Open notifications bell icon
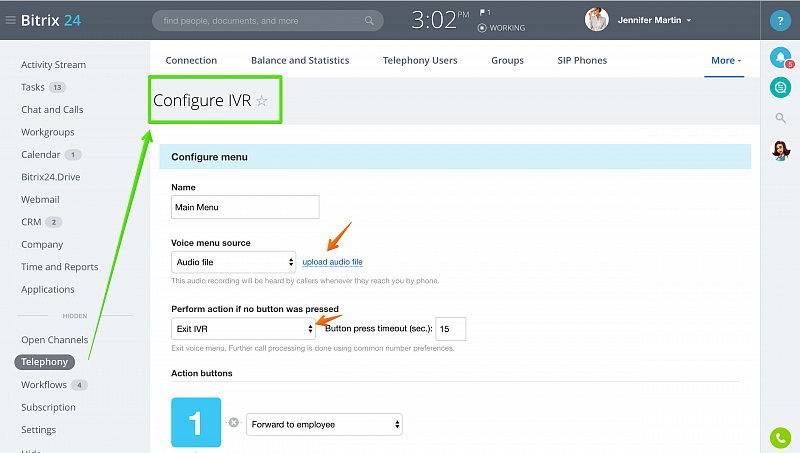 tap(780, 58)
